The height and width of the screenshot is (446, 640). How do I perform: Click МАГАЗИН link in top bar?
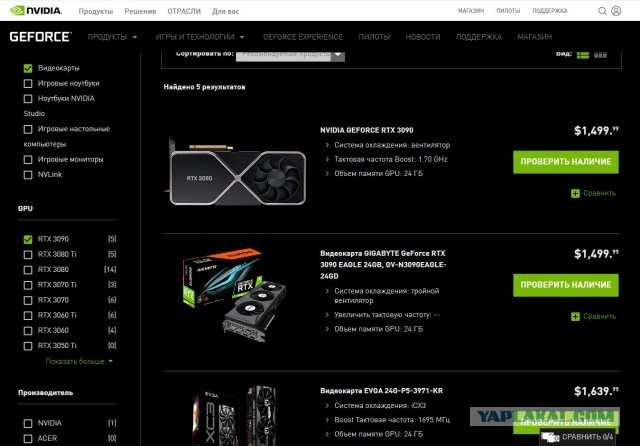[471, 11]
